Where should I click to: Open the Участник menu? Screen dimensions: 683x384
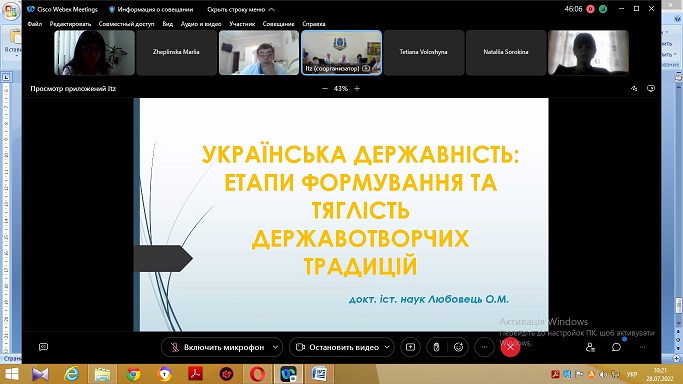[x=242, y=24]
